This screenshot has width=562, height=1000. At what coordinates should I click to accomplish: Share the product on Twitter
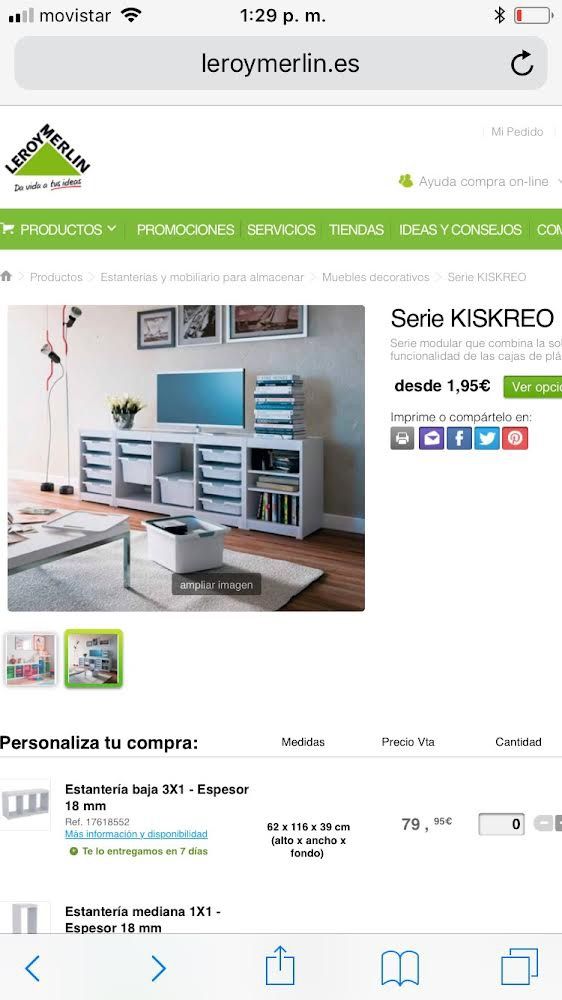487,438
